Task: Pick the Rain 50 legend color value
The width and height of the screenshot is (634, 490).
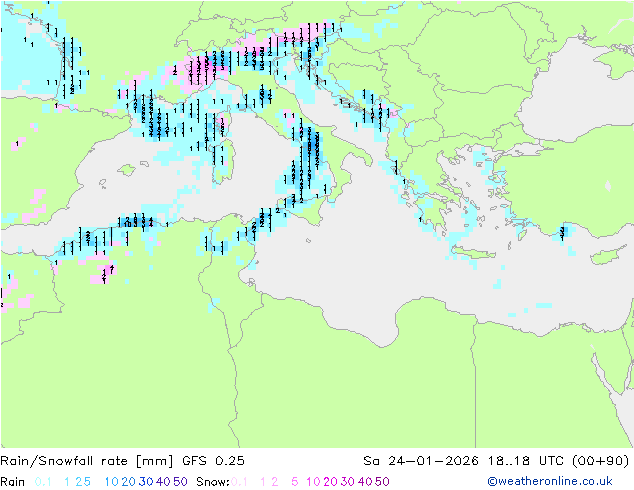Action: (180, 482)
